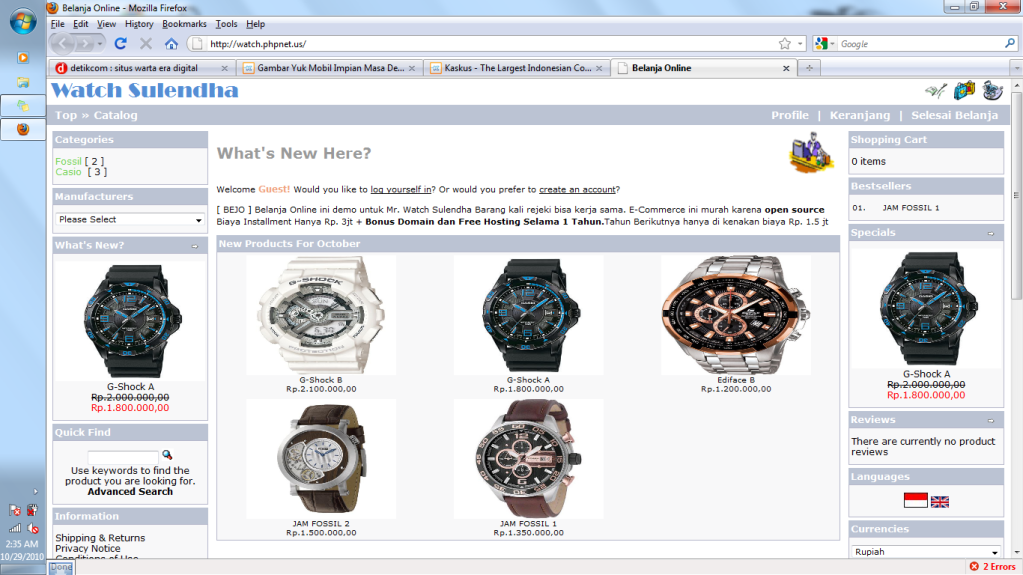Click the magnifier in Google search box
This screenshot has height=575, width=1023.
1010,44
